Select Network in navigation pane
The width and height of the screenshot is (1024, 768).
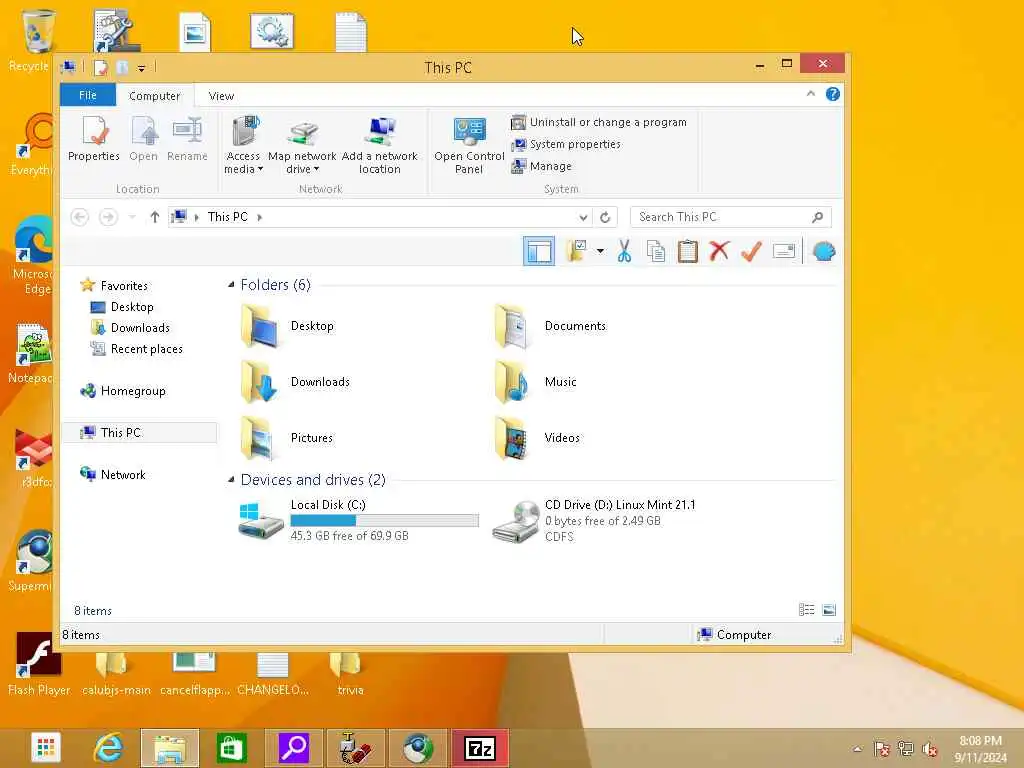click(x=113, y=475)
